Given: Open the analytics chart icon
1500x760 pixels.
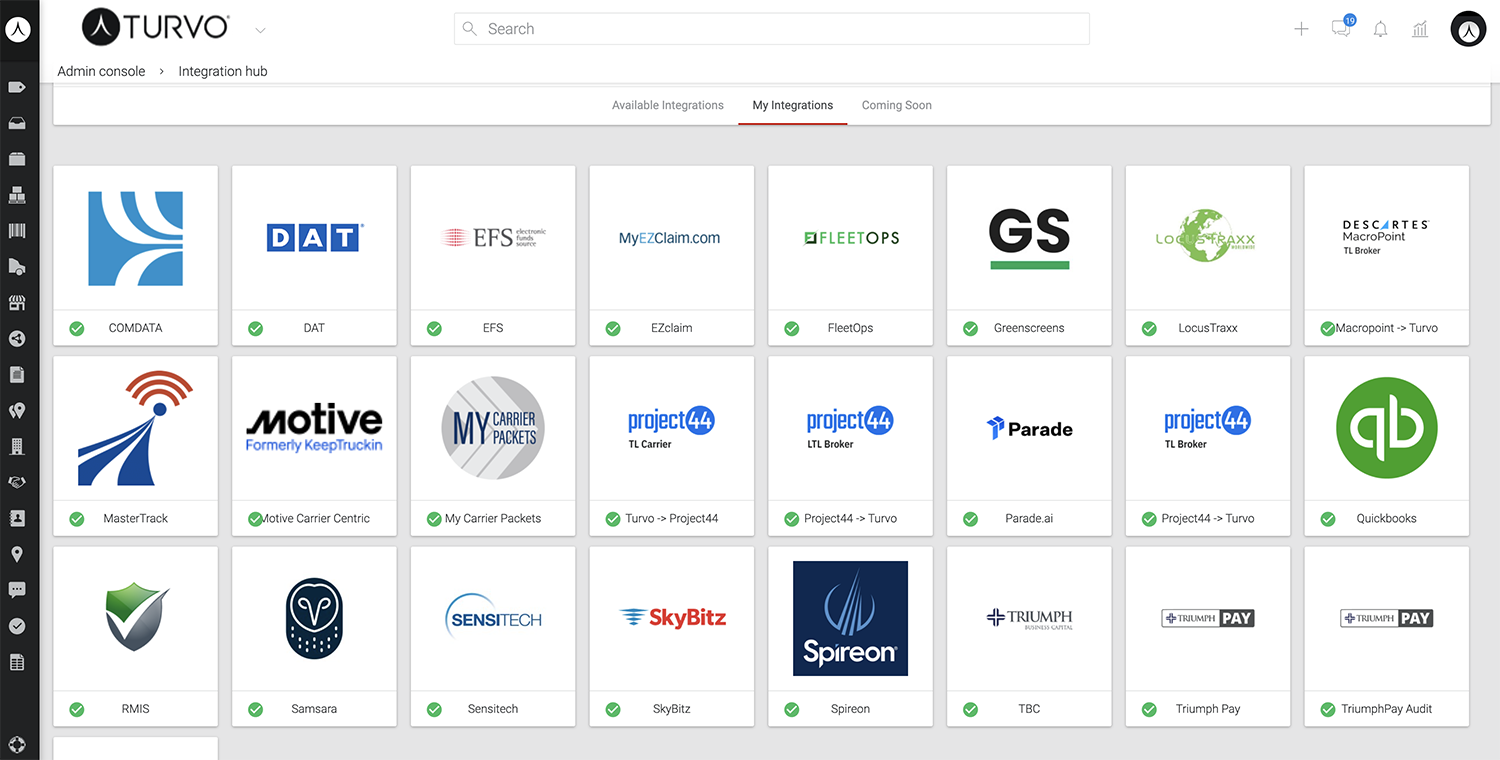Looking at the screenshot, I should point(1420,29).
